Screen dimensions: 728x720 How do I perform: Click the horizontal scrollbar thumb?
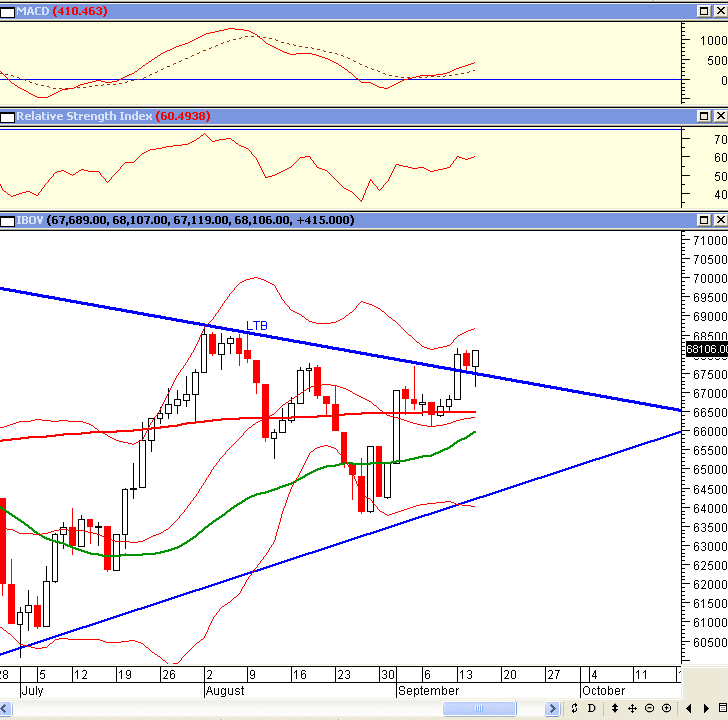[x=479, y=708]
